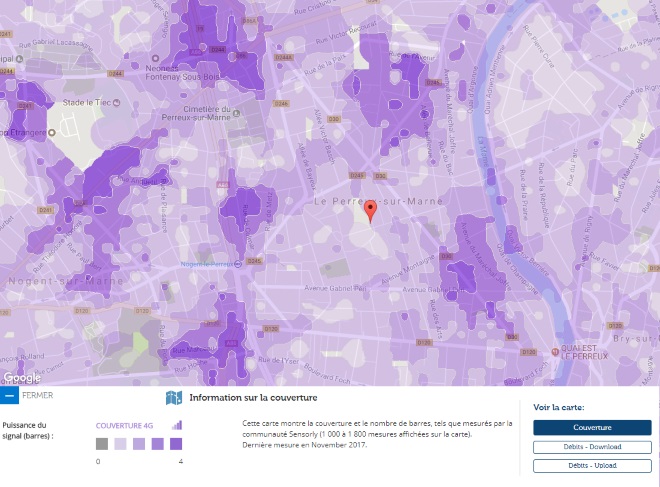The image size is (660, 487).
Task: Click the Neoness Fontenay Sous Bois marker icon
Action: pyautogui.click(x=155, y=58)
